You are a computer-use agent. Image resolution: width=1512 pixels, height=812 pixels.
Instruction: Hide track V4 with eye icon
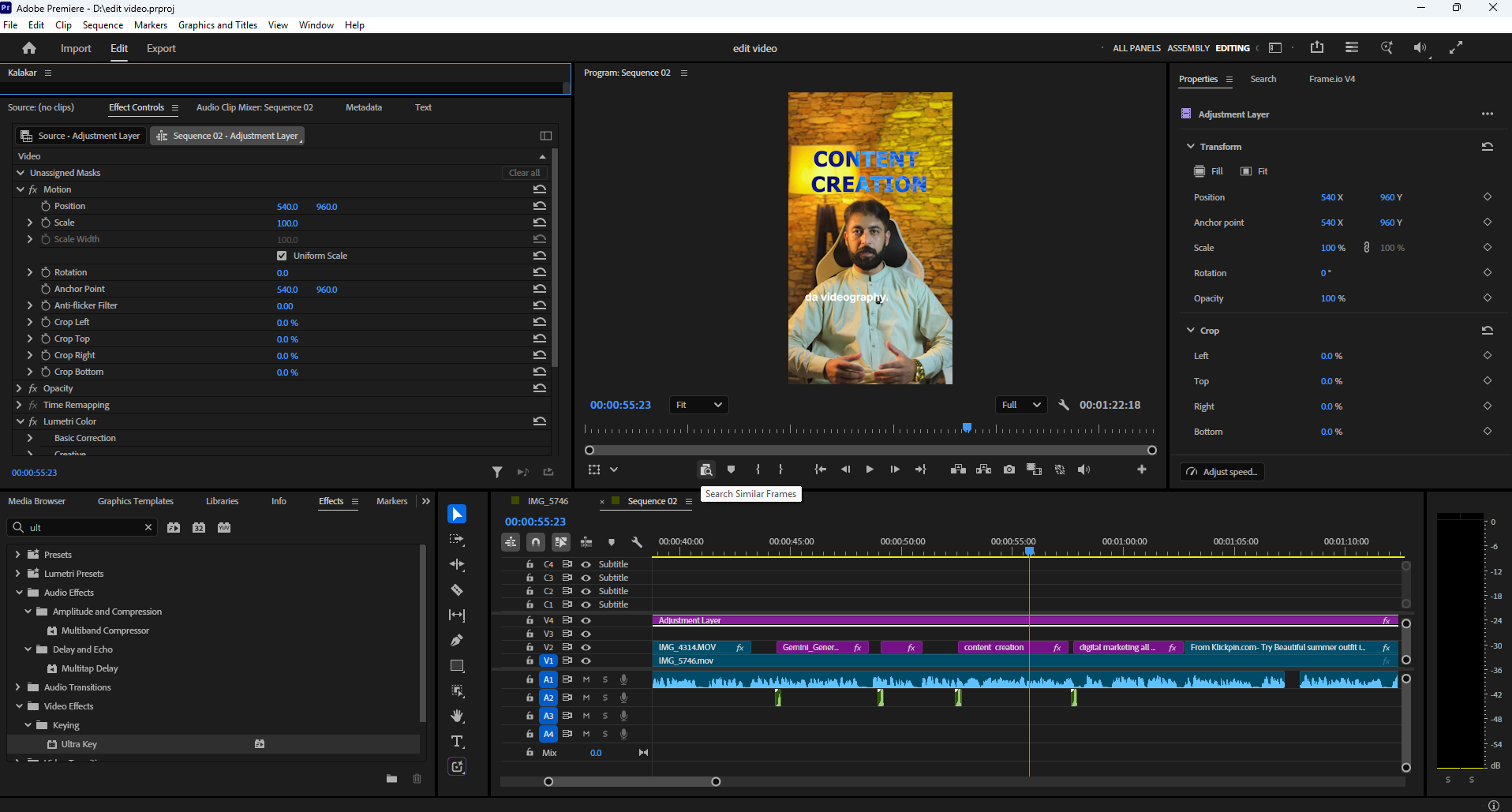[x=586, y=620]
